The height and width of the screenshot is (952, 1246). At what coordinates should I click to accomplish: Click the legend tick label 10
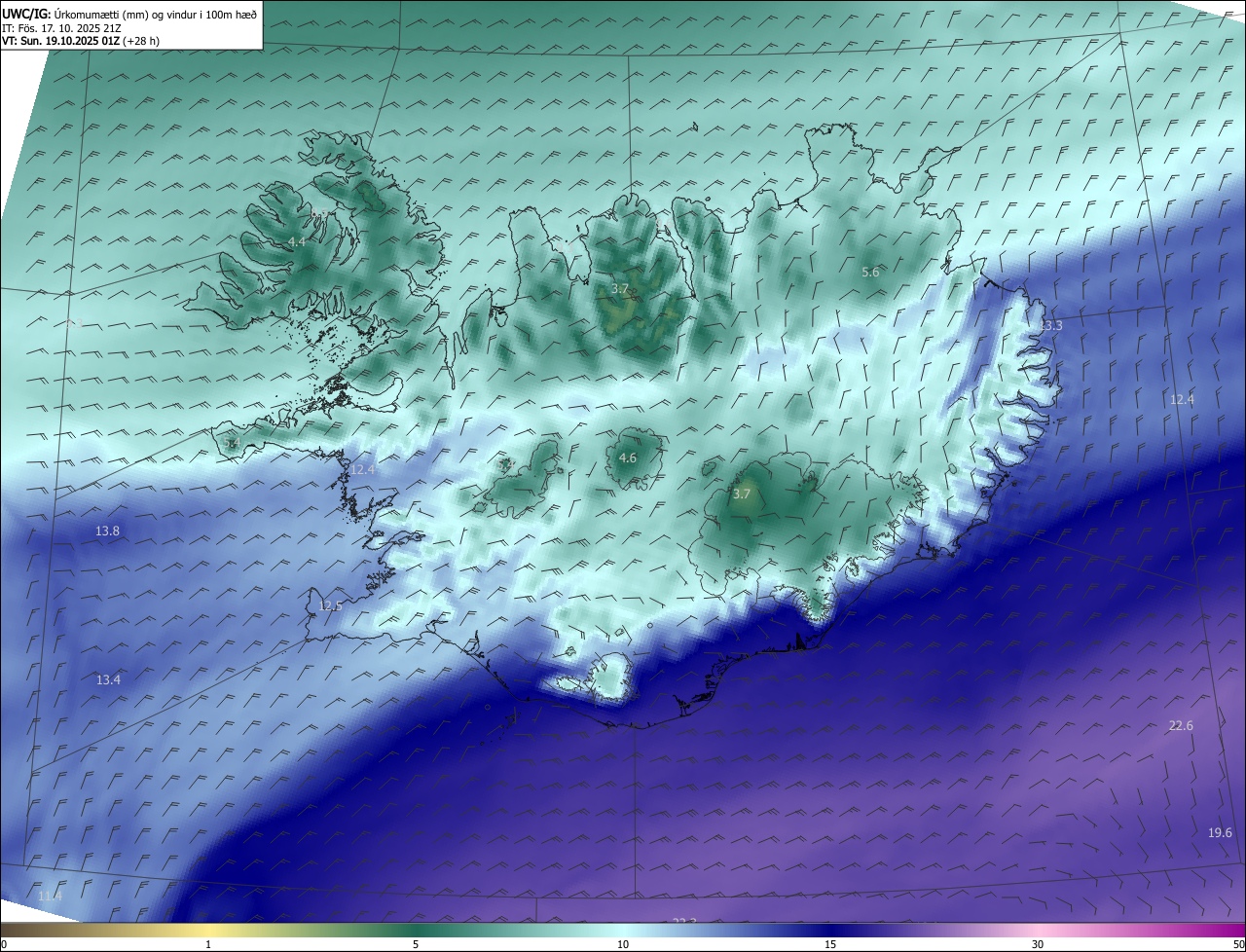click(x=623, y=944)
